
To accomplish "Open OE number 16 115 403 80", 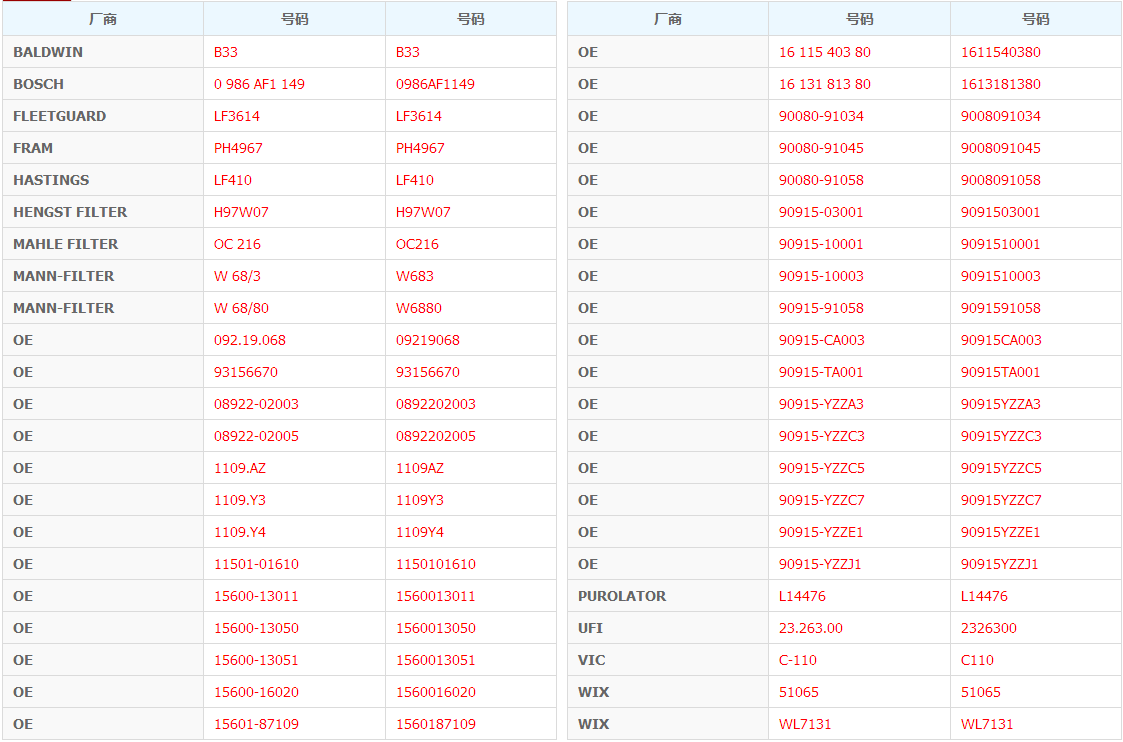I will tap(824, 52).
